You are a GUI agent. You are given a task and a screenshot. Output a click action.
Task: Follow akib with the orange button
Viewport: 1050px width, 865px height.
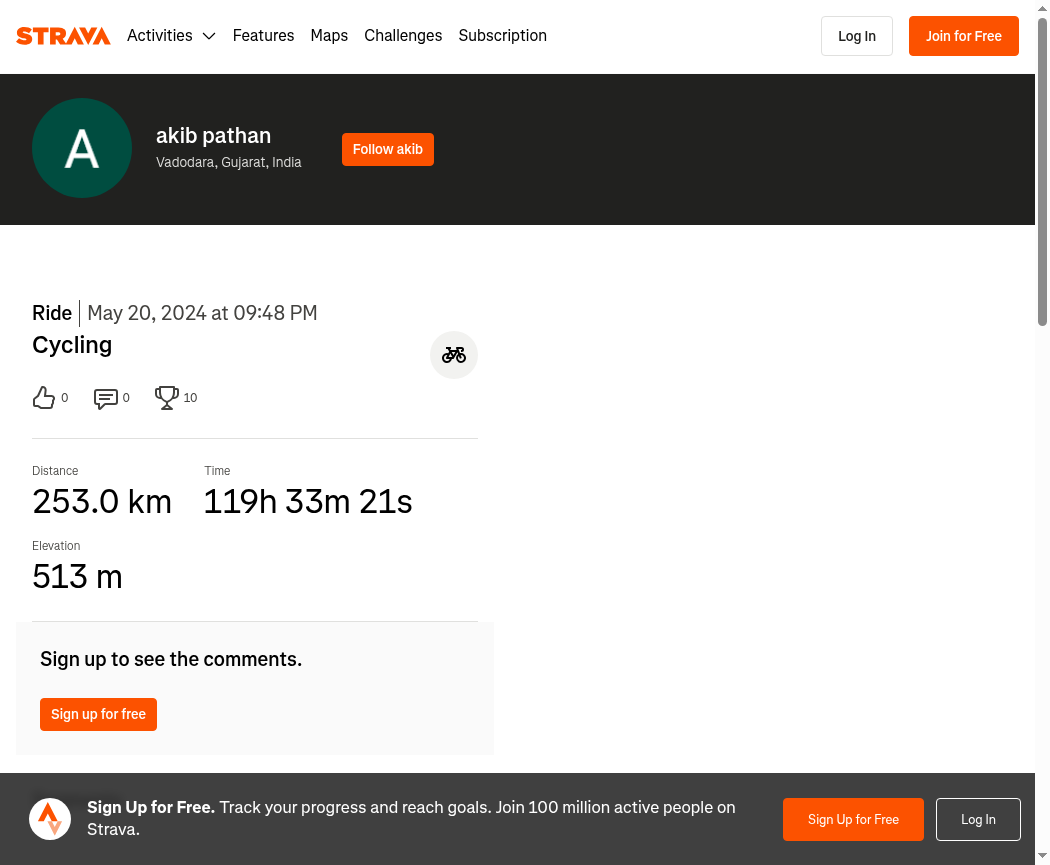tap(388, 149)
